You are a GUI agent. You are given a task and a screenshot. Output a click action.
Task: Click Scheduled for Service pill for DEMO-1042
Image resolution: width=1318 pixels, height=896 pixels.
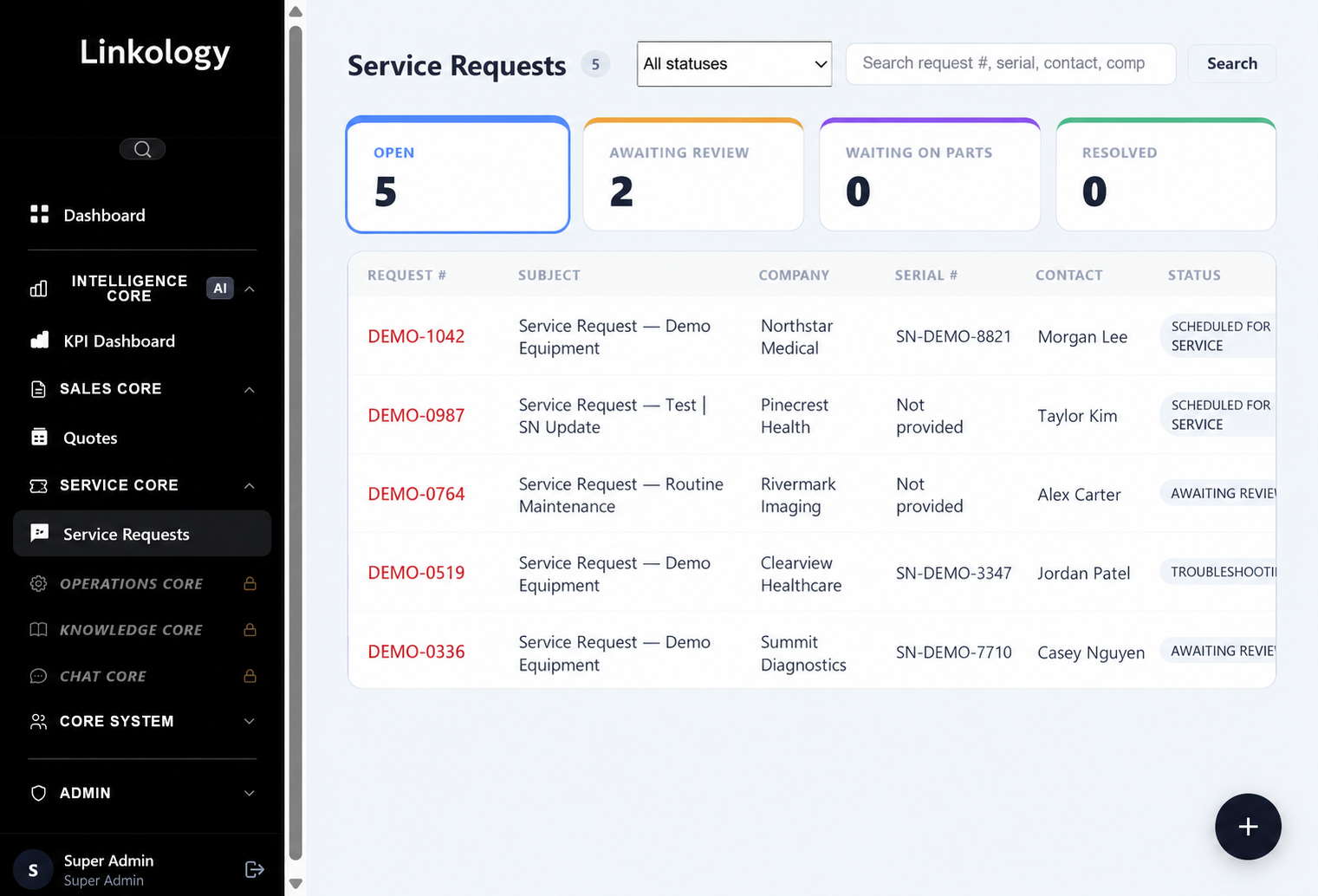pyautogui.click(x=1218, y=335)
